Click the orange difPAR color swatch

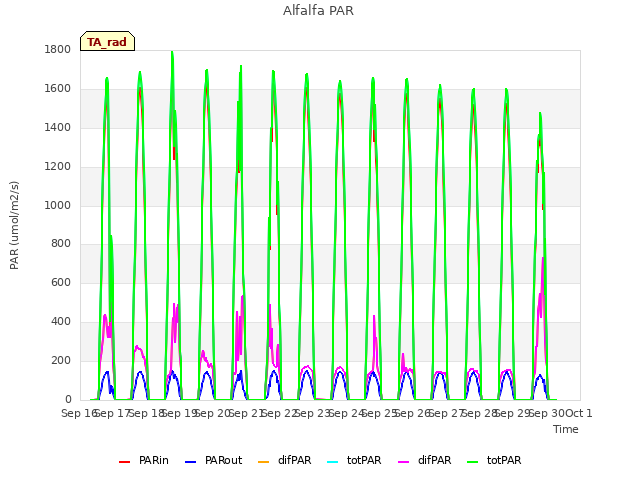pyautogui.click(x=264, y=462)
